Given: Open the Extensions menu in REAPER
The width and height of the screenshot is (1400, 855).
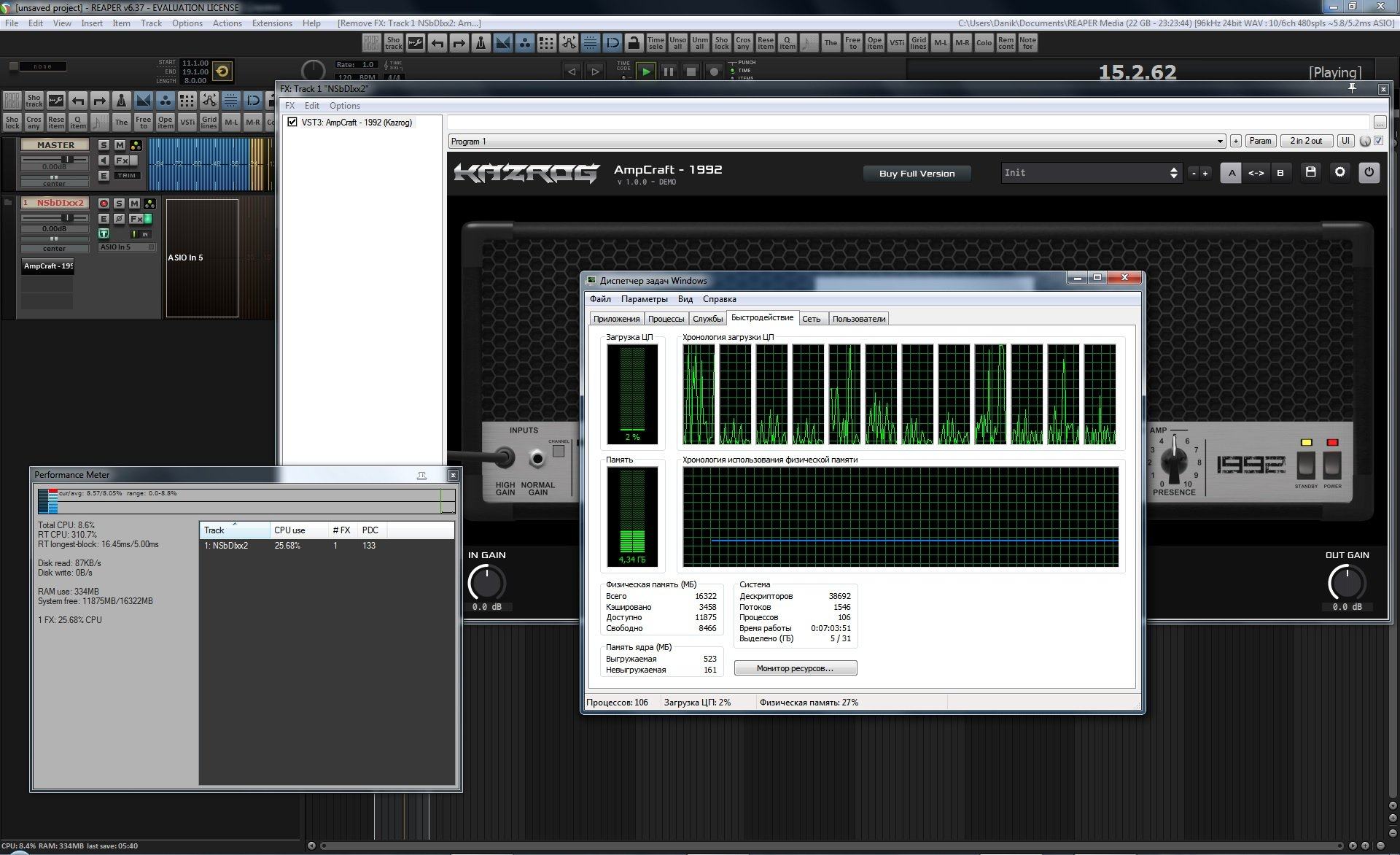Looking at the screenshot, I should click(x=272, y=23).
